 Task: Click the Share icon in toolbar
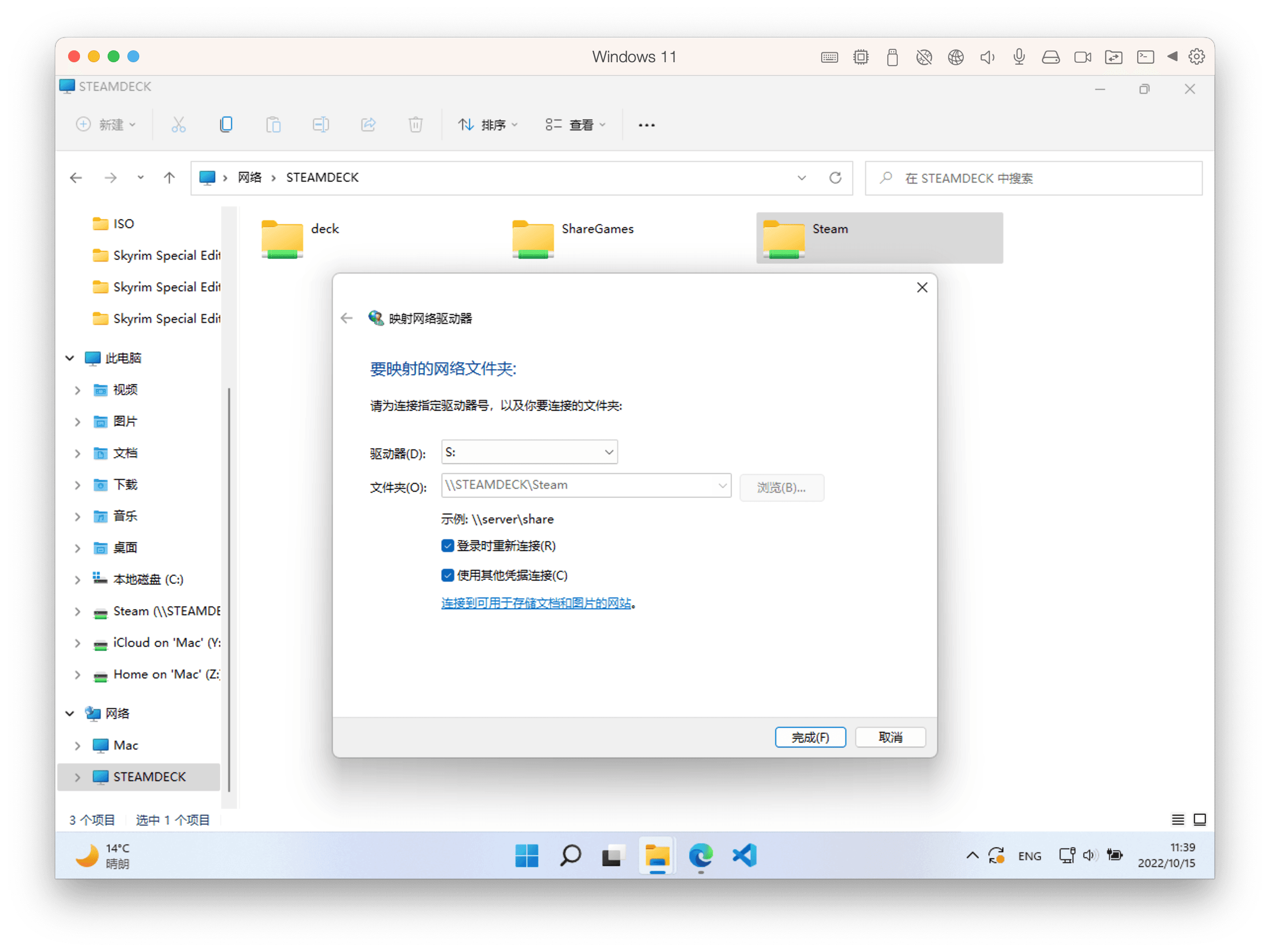point(368,124)
